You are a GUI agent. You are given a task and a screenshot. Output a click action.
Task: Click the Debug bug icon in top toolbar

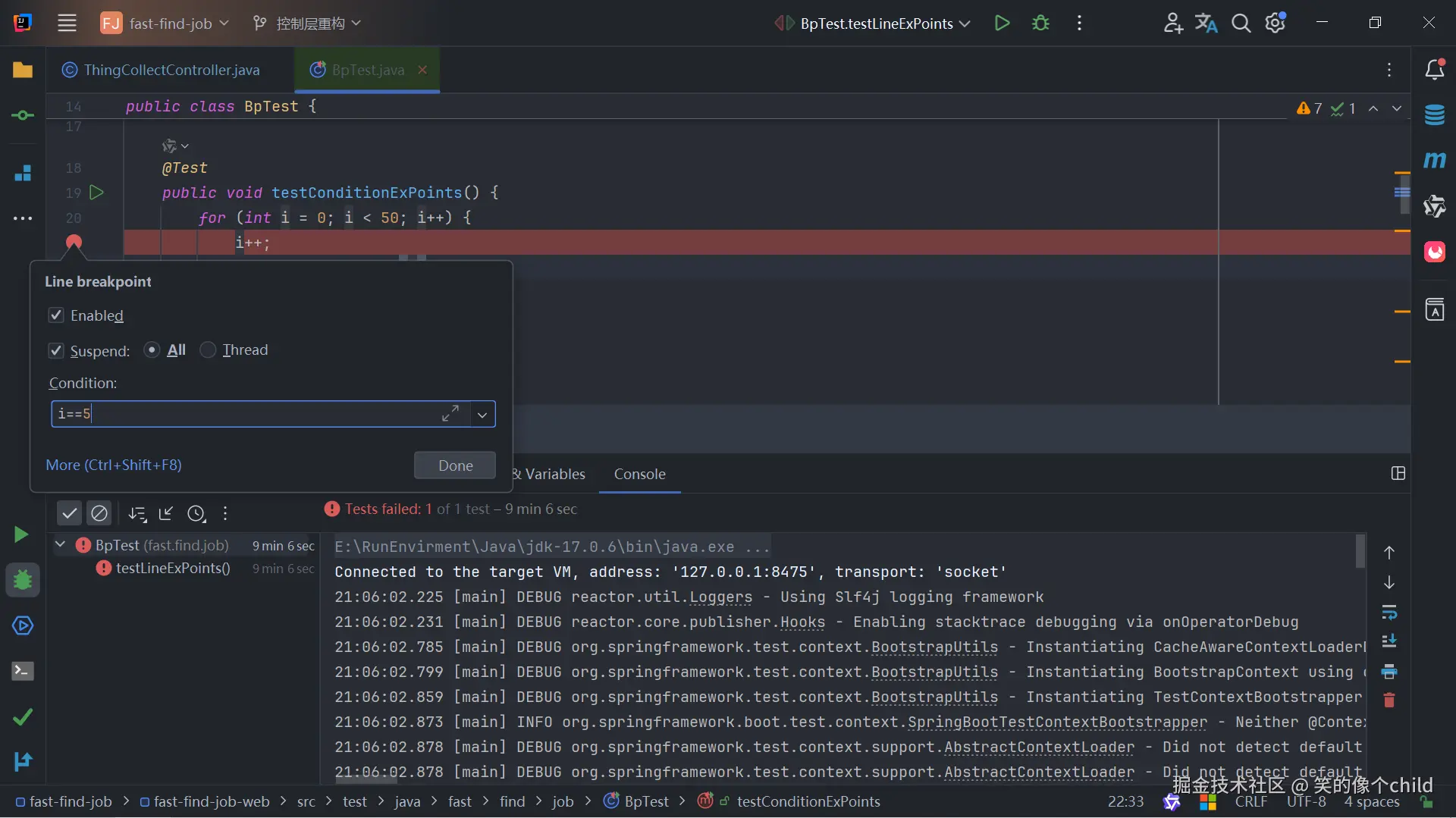tap(1040, 23)
